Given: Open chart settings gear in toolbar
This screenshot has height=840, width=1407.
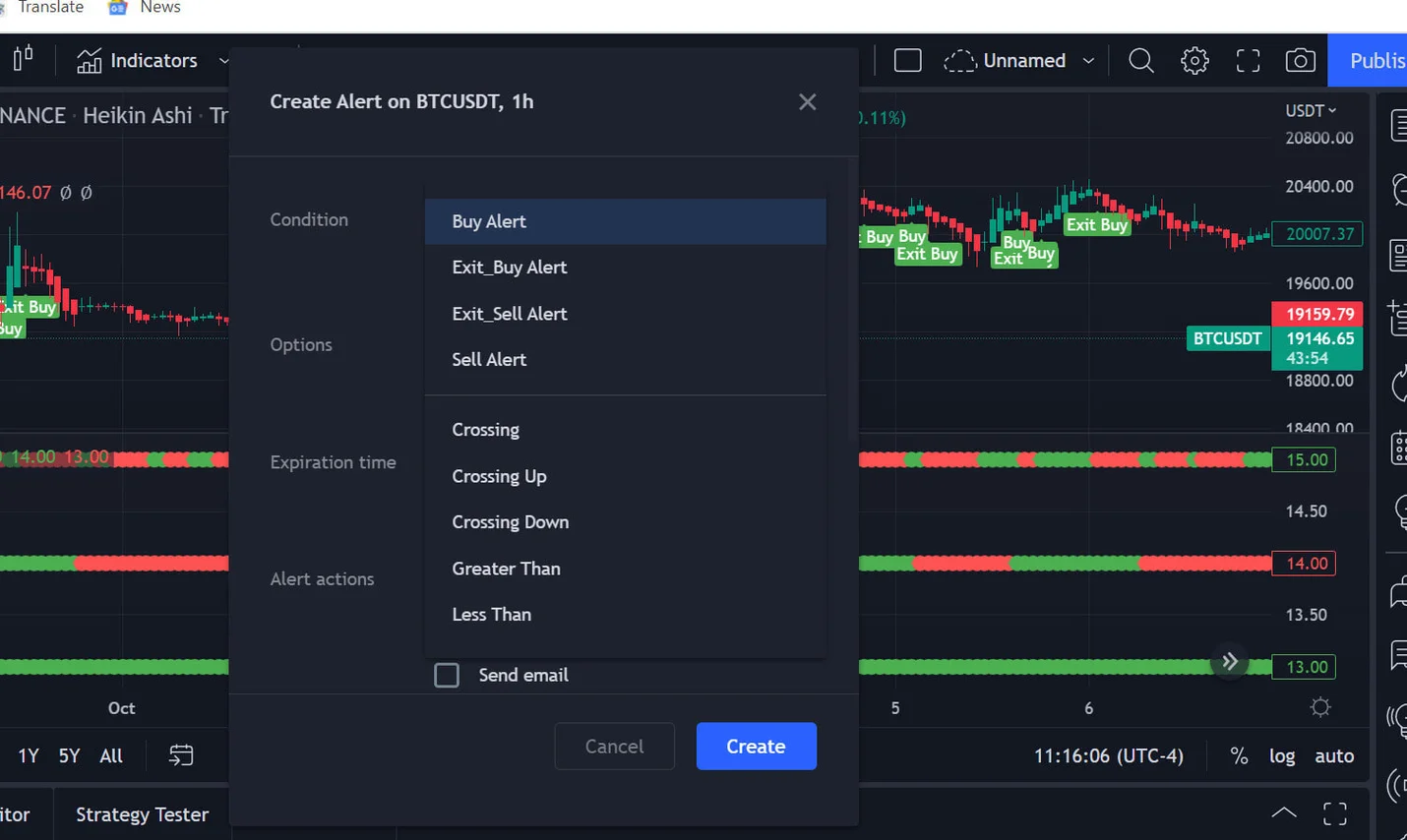Looking at the screenshot, I should click(x=1194, y=61).
